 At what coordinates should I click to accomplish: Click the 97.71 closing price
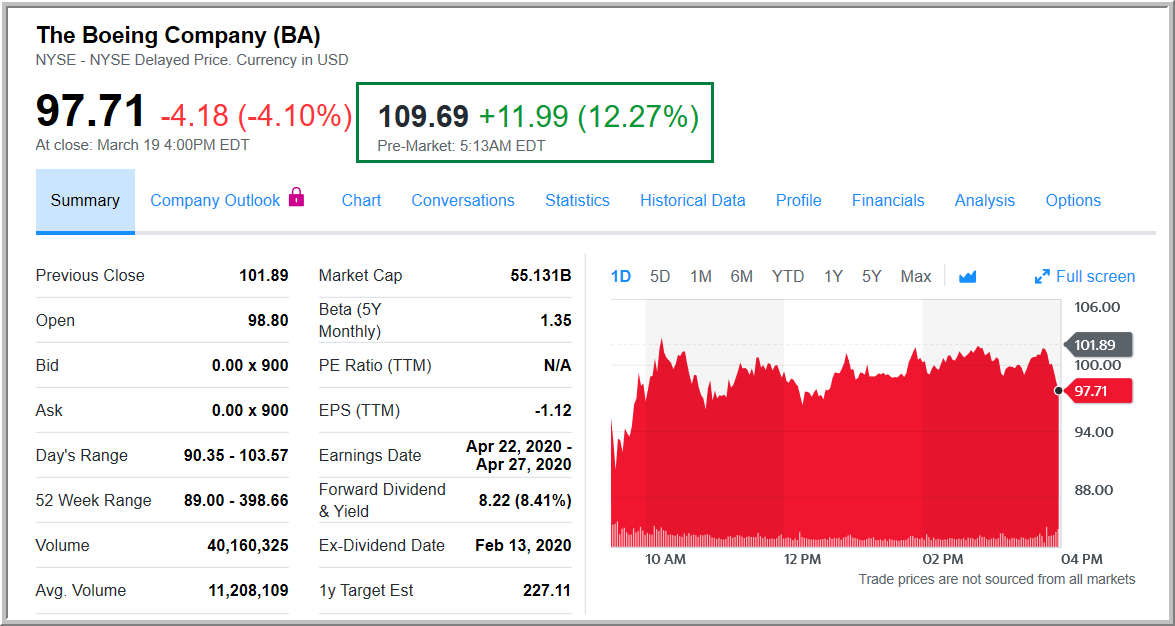coord(91,110)
